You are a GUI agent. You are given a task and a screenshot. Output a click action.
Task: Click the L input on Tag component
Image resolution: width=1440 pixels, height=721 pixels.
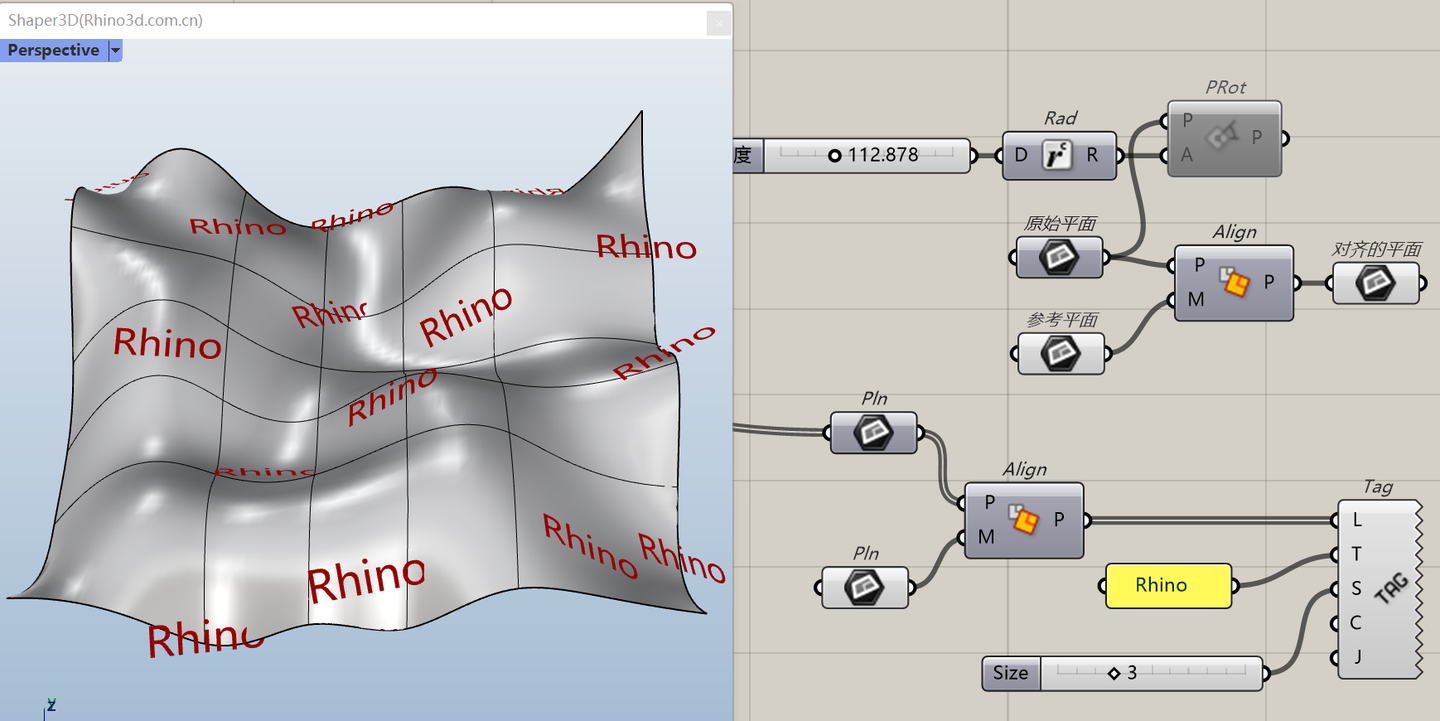pyautogui.click(x=1357, y=520)
